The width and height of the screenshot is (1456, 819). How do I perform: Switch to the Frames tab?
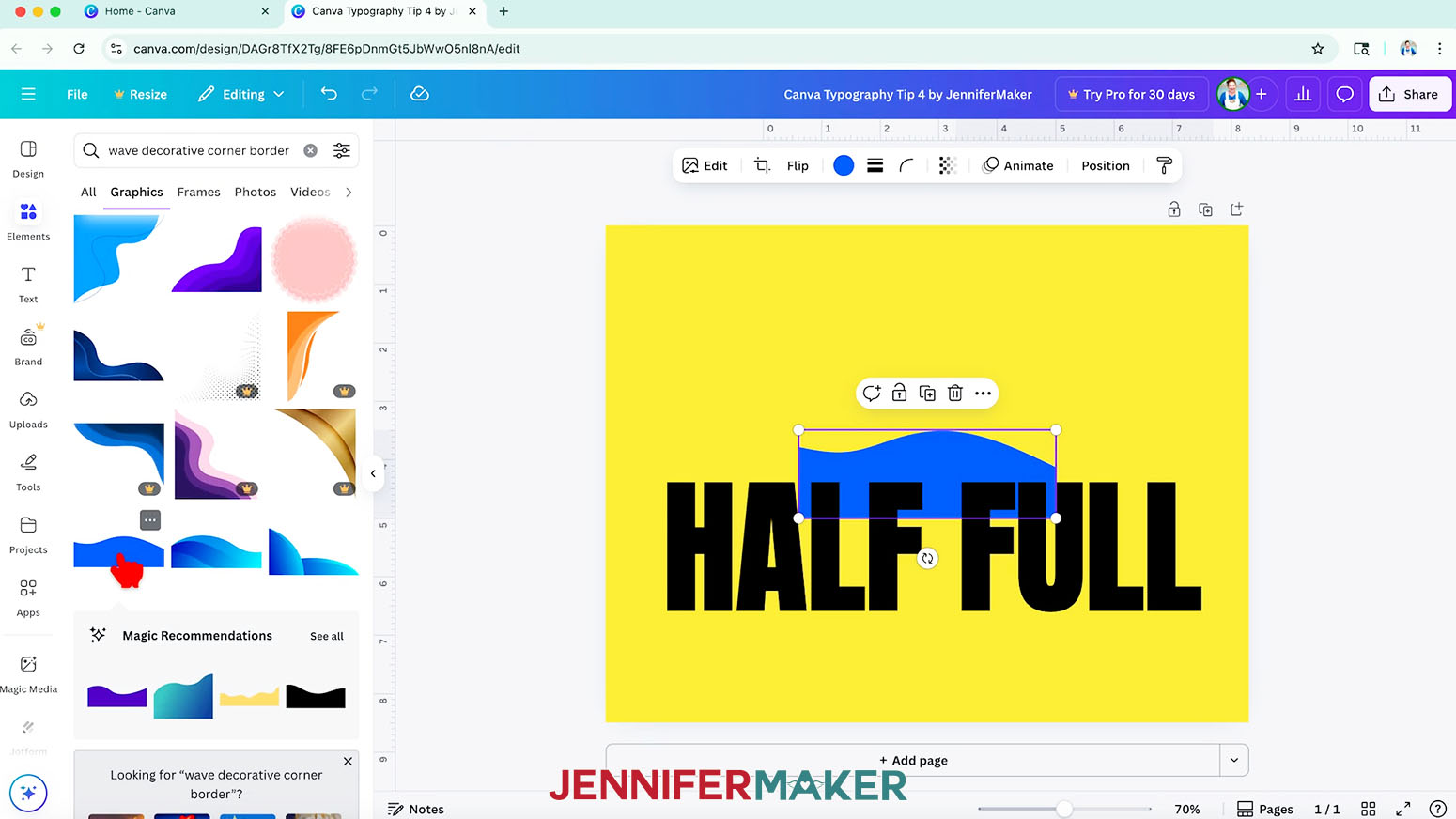[198, 192]
